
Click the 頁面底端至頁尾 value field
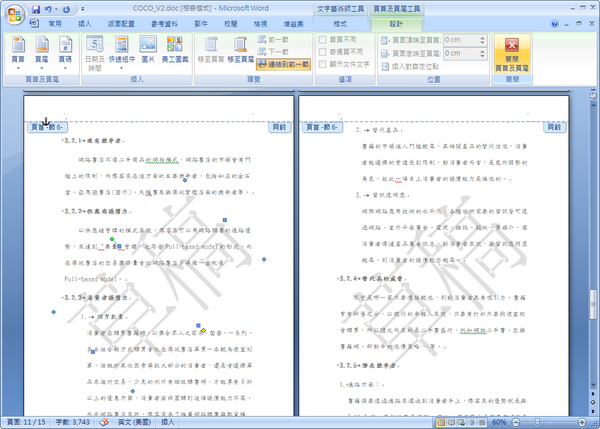[461, 54]
